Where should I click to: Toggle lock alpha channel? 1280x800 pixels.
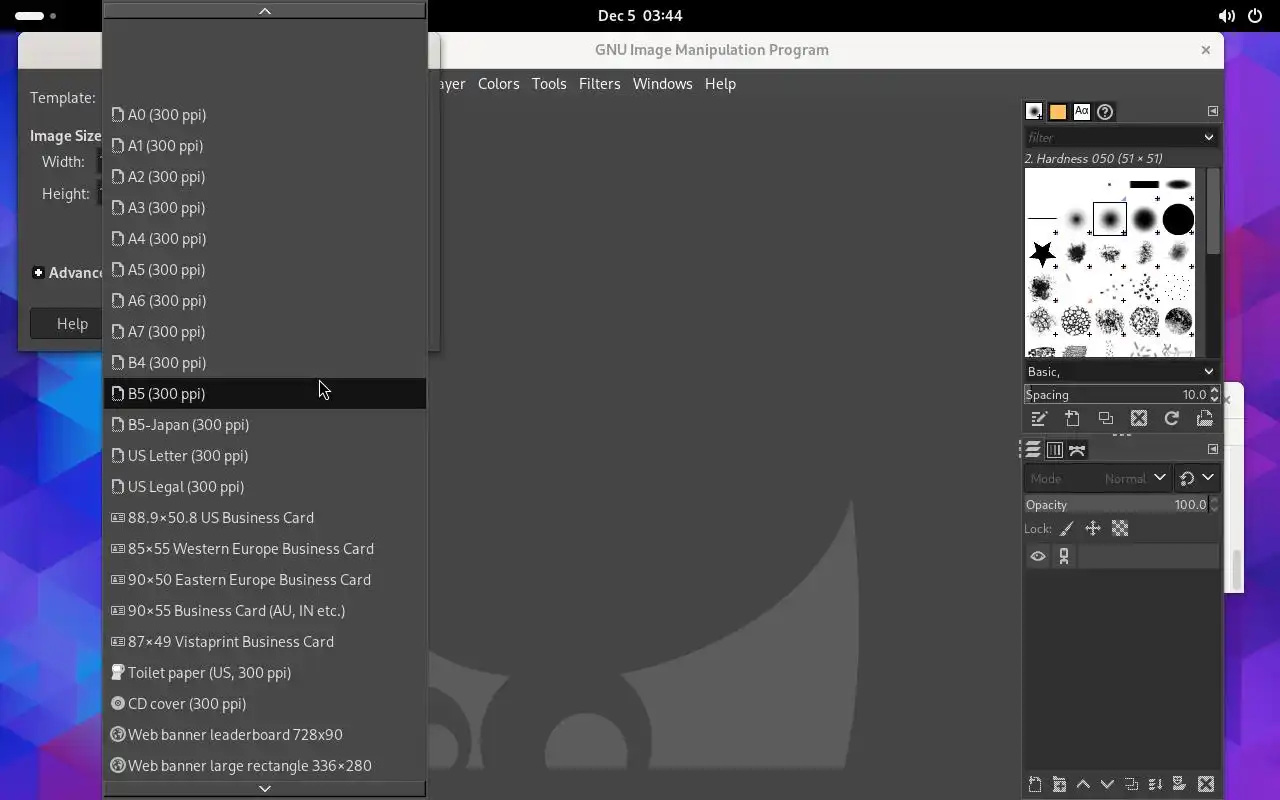pyautogui.click(x=1120, y=529)
